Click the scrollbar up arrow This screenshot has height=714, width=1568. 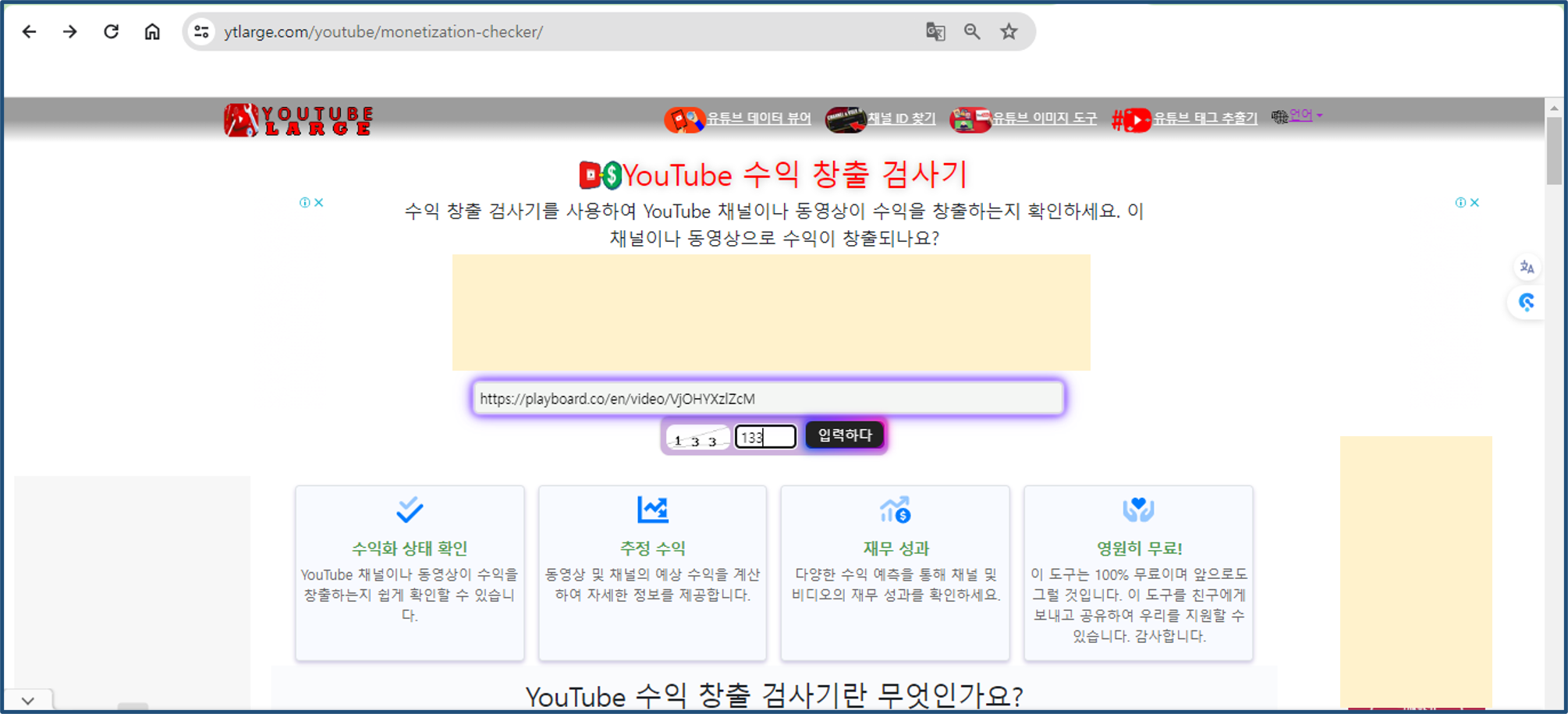tap(1553, 108)
